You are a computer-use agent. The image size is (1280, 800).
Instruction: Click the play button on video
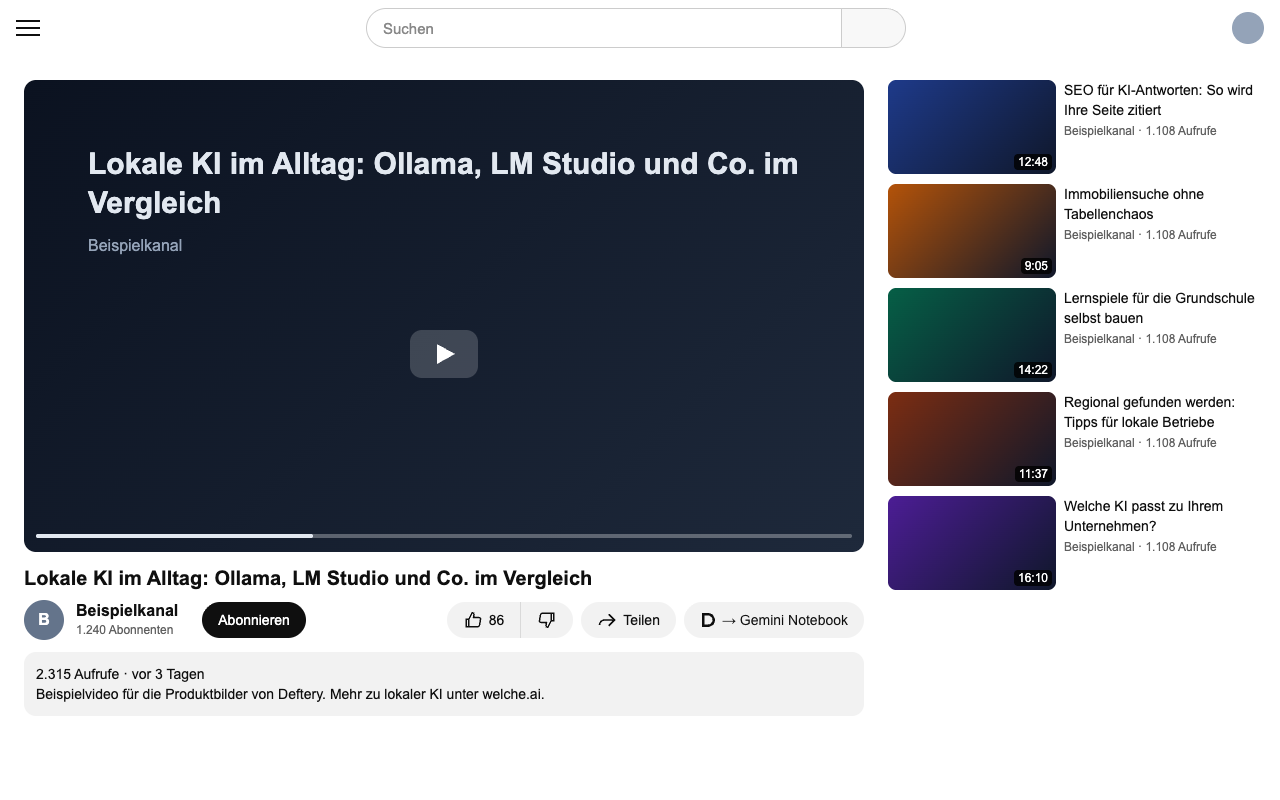pos(444,354)
